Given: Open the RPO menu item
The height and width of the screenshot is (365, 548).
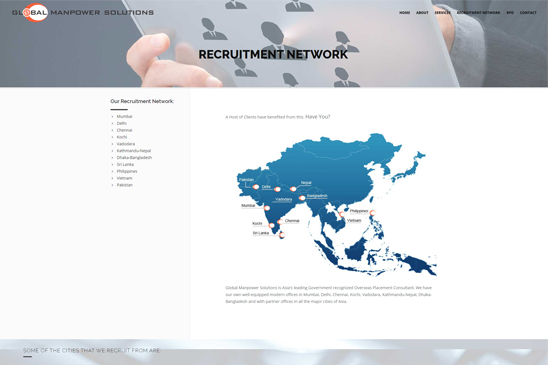Looking at the screenshot, I should point(510,13).
